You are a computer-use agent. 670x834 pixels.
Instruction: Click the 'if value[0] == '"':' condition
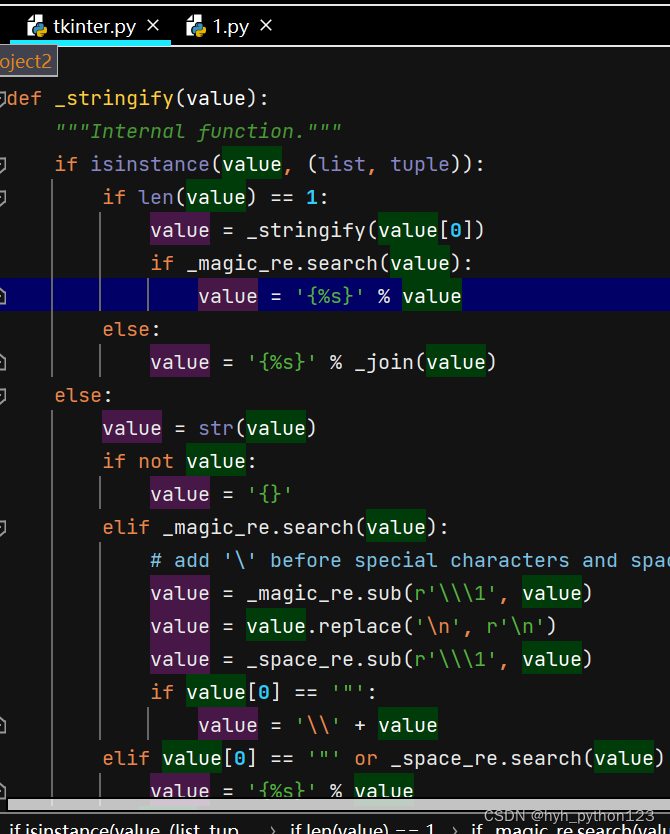click(x=264, y=692)
